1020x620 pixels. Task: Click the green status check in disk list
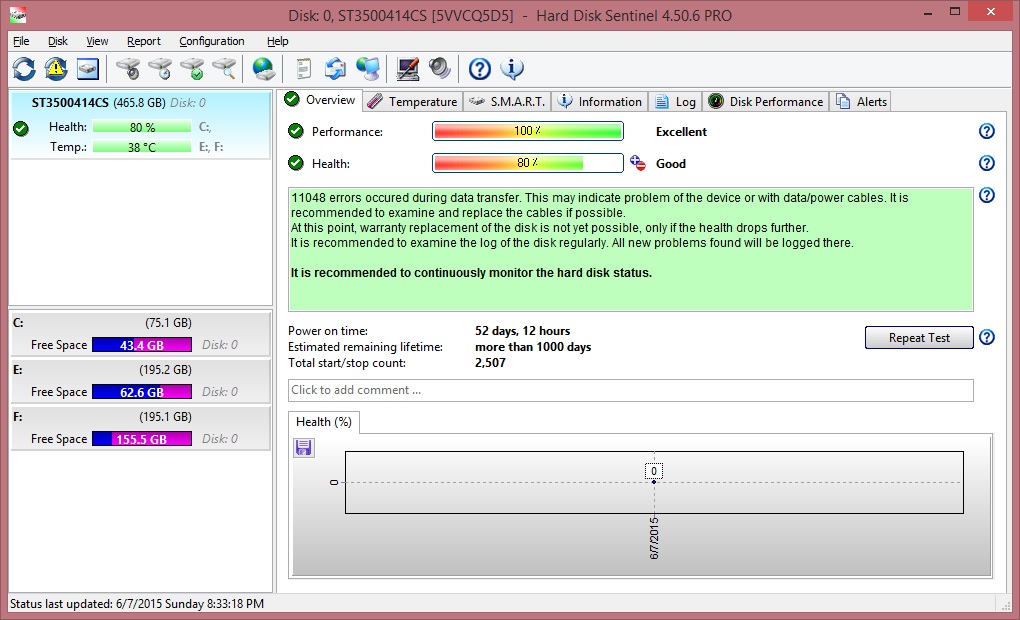coord(21,129)
